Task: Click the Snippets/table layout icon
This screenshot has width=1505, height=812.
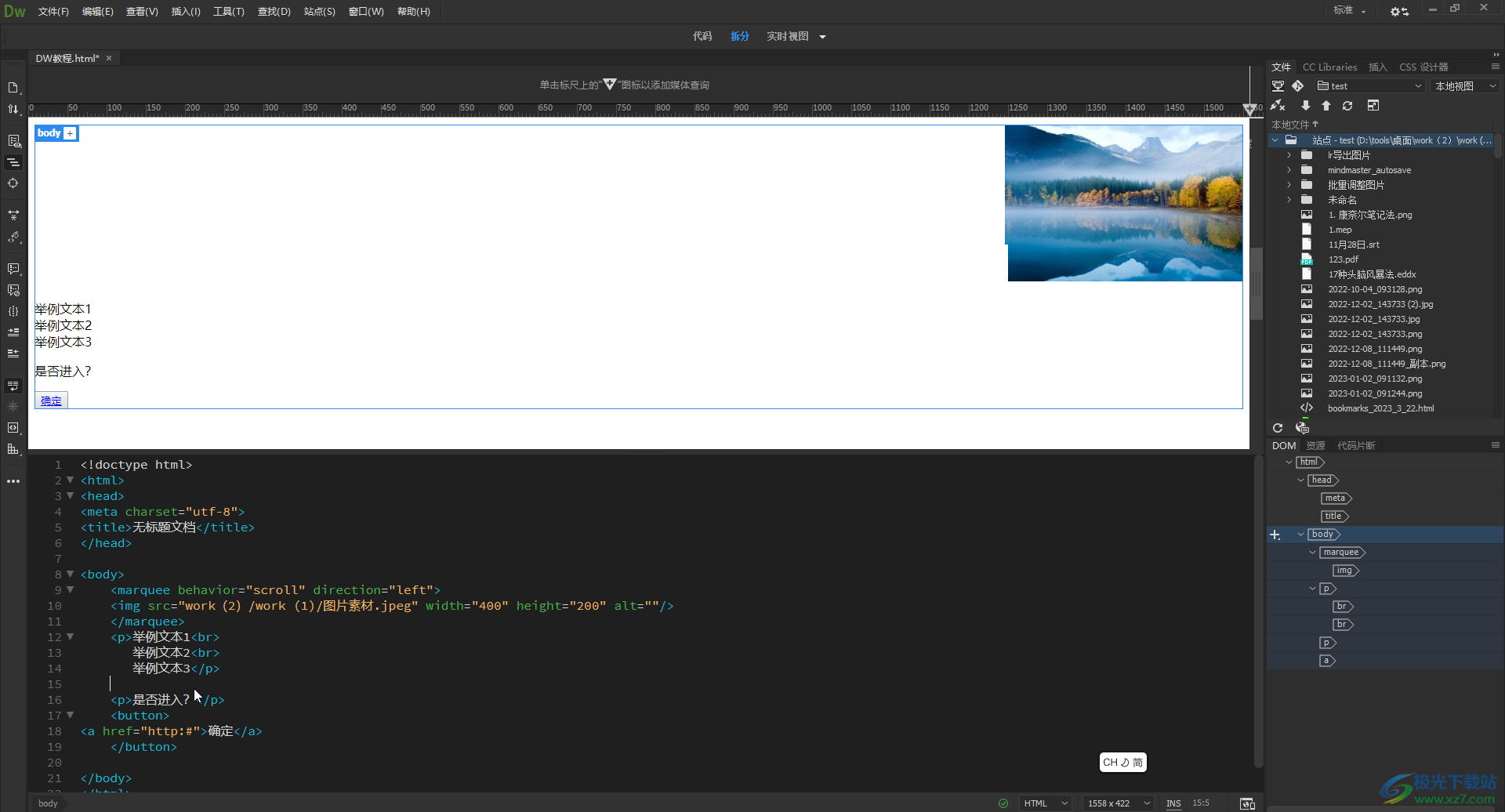Action: [x=13, y=449]
